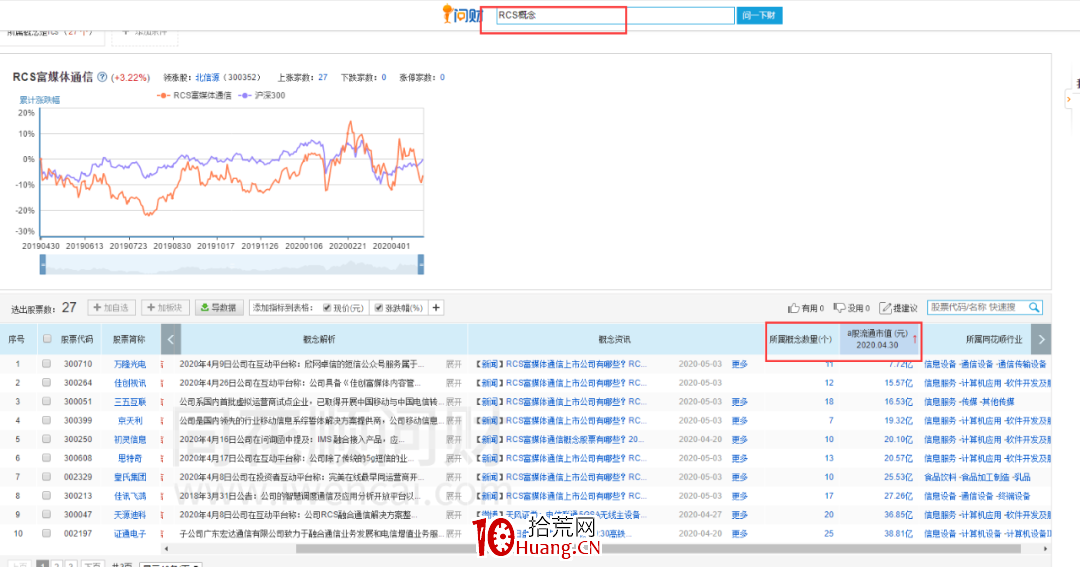Viewport: 1080px width, 567px height.
Task: Check the row checkbox for stock 300250
Action: (46, 439)
